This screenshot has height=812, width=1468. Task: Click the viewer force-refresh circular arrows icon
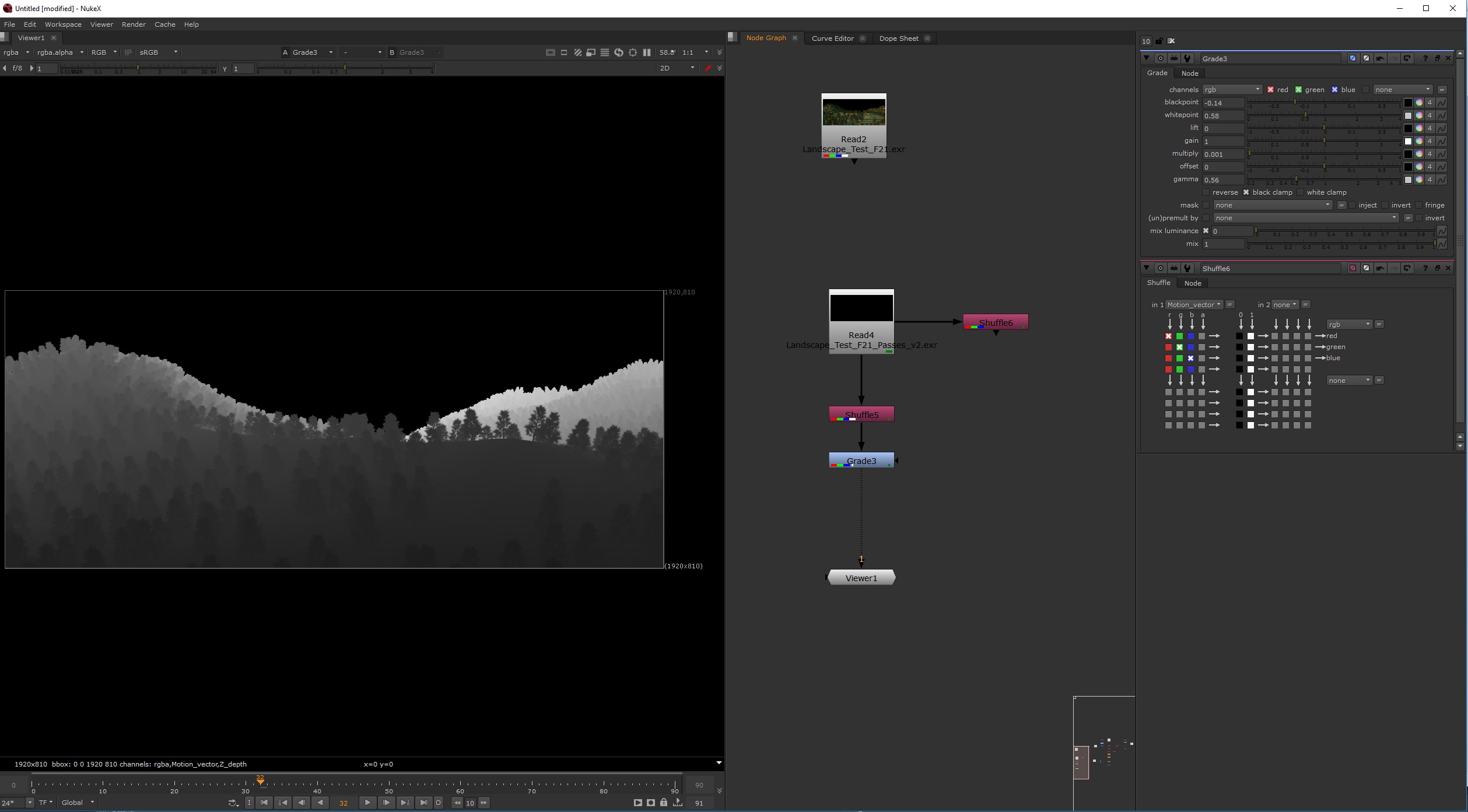click(619, 52)
